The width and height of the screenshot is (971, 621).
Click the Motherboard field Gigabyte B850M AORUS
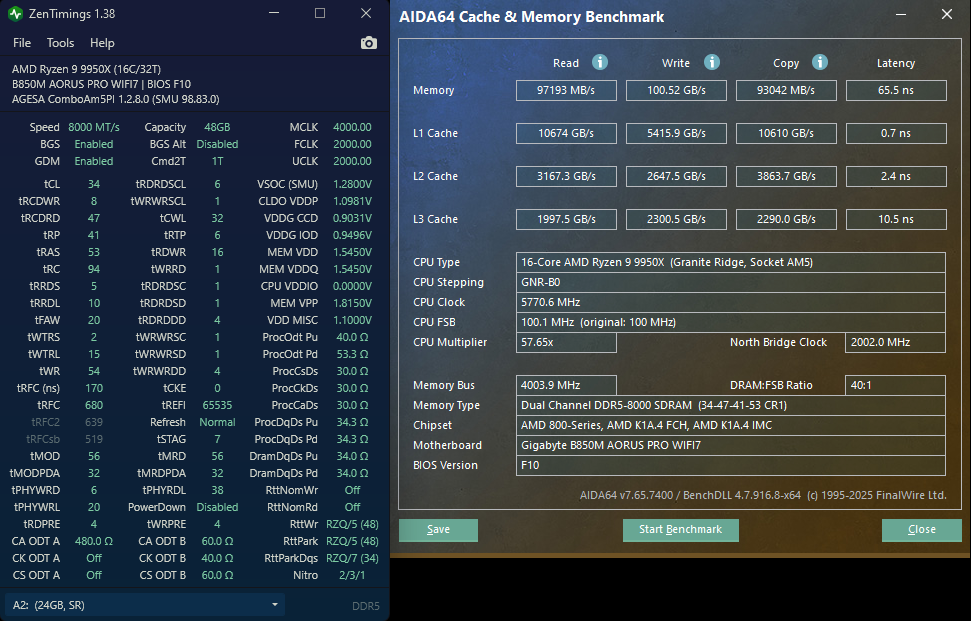[731, 445]
